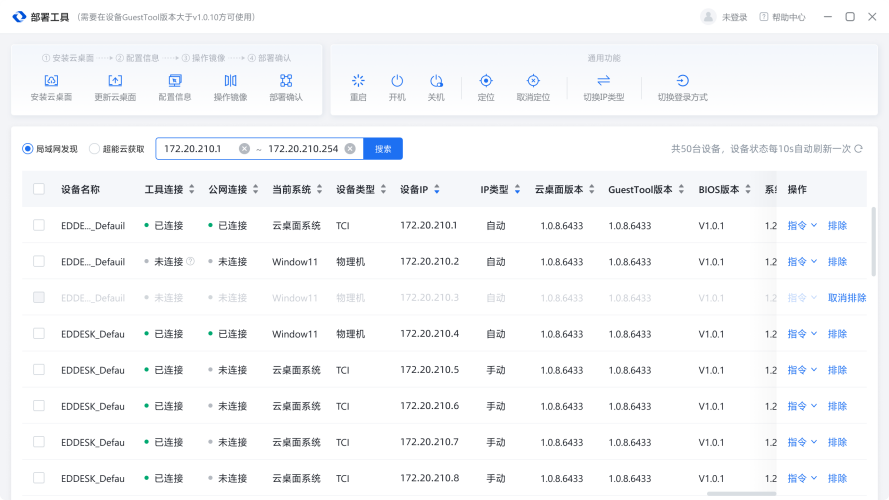Image resolution: width=889 pixels, height=500 pixels.
Task: Click 取消排除 link for 172.20.210.3
Action: 847,298
